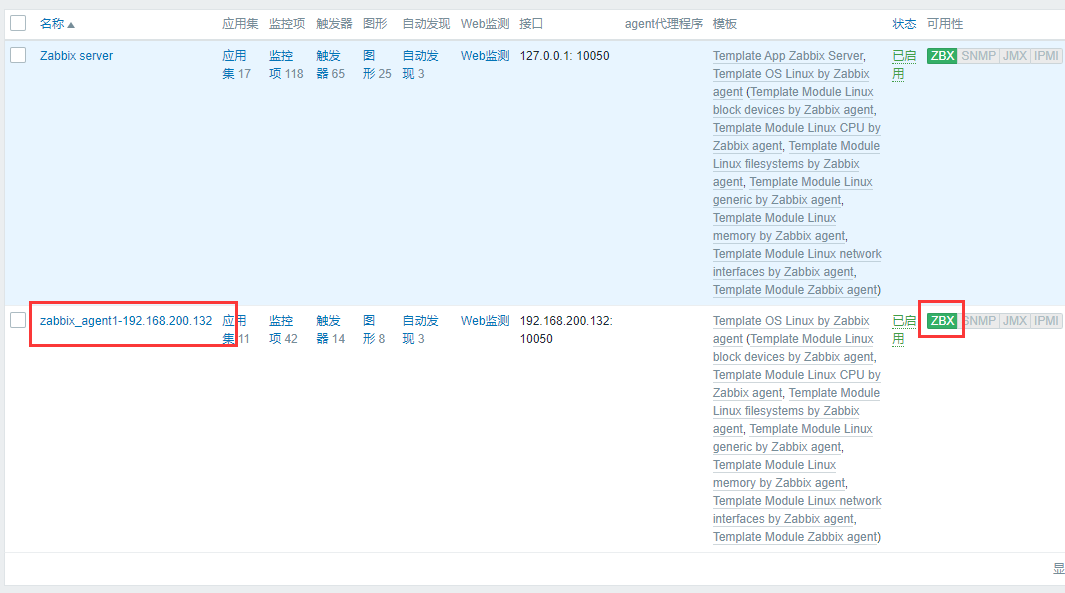Sort hosts by the 名称 column header

click(57, 24)
